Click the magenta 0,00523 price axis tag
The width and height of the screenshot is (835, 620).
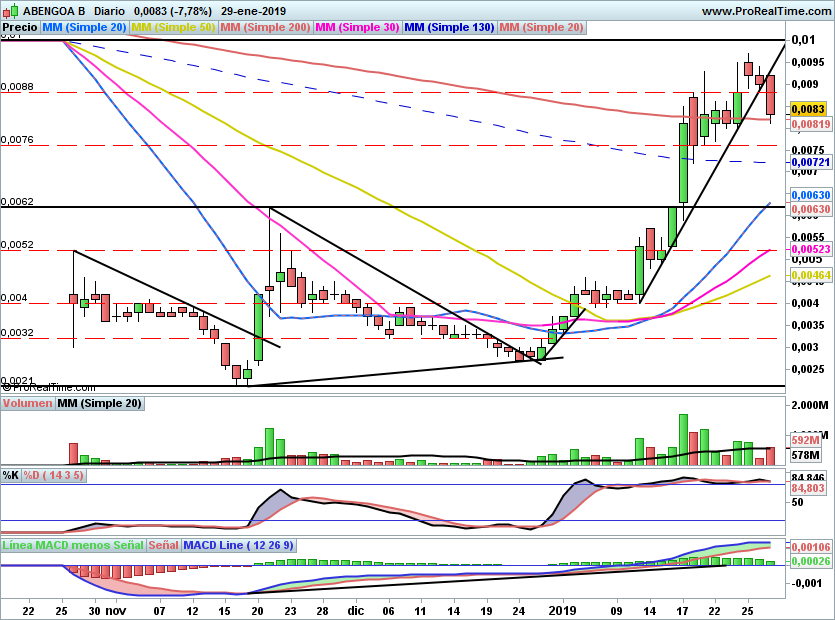click(x=810, y=249)
